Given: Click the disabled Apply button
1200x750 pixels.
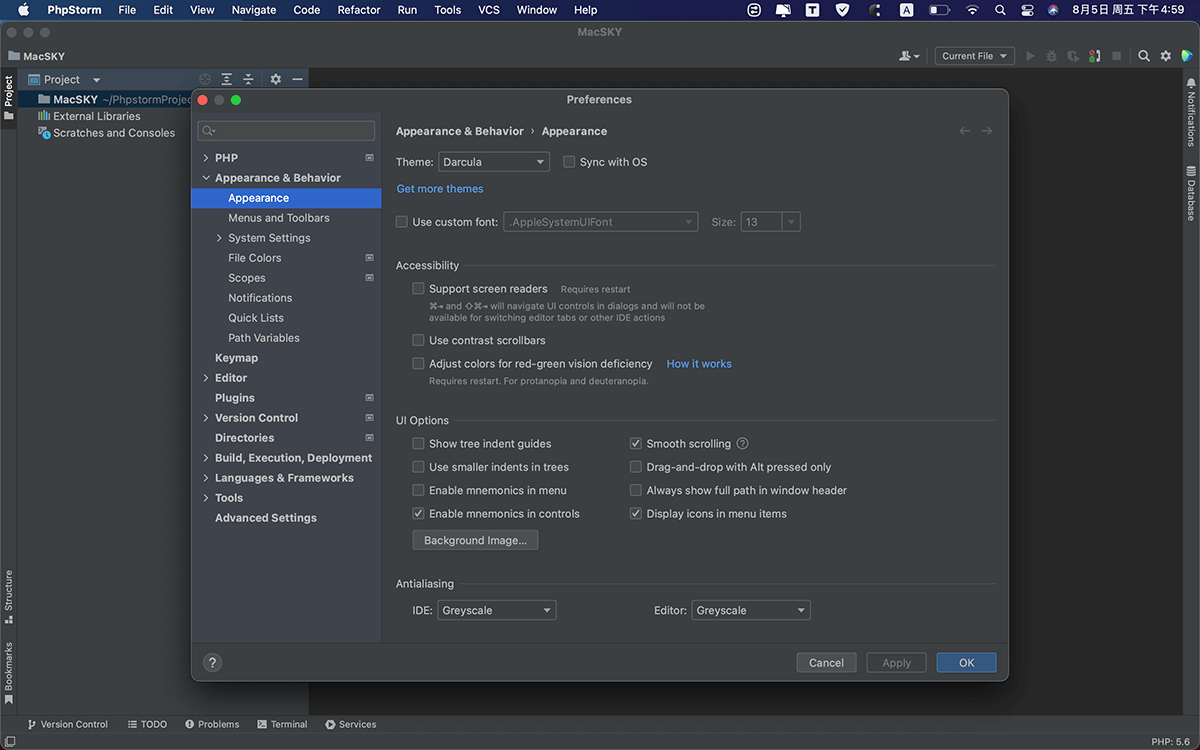Looking at the screenshot, I should tap(896, 662).
